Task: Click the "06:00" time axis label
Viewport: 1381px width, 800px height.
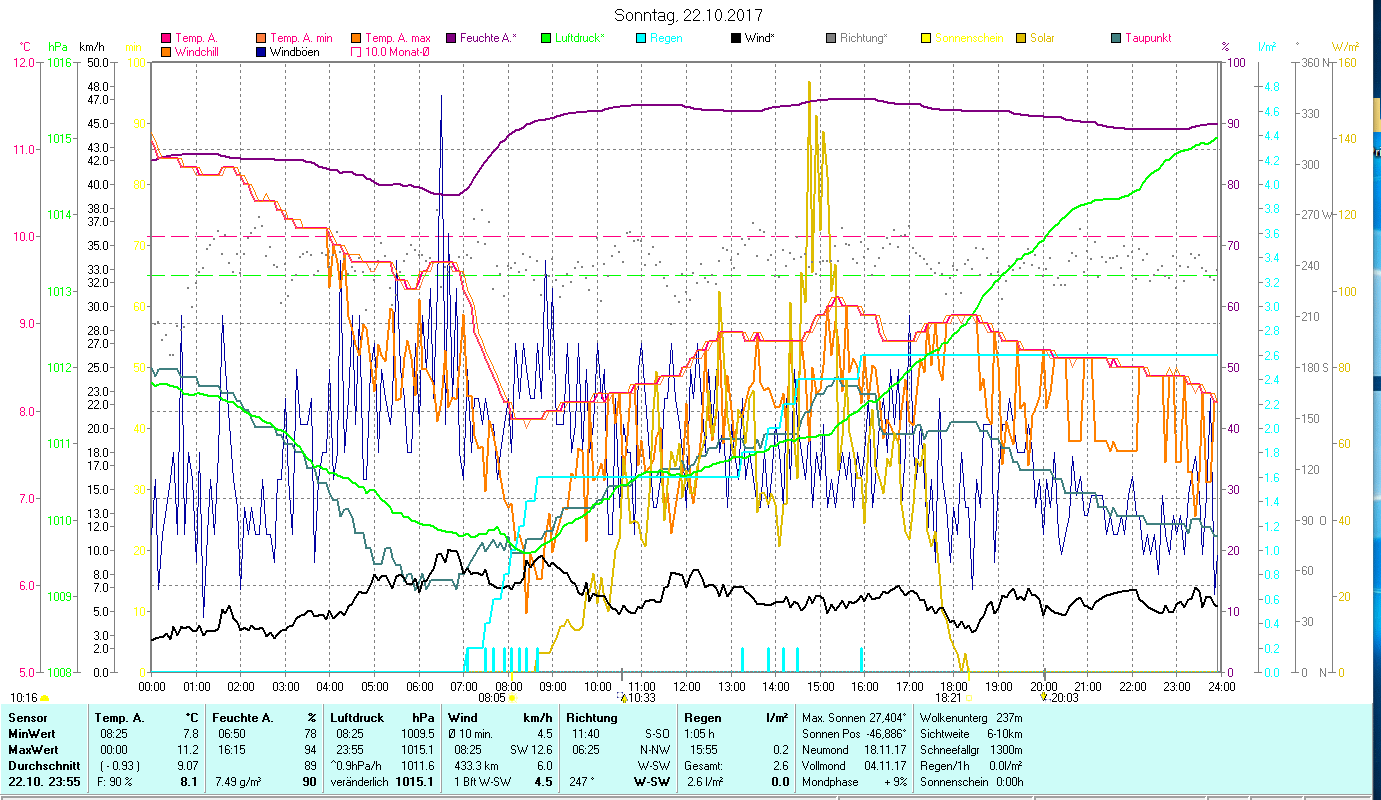Action: point(419,686)
